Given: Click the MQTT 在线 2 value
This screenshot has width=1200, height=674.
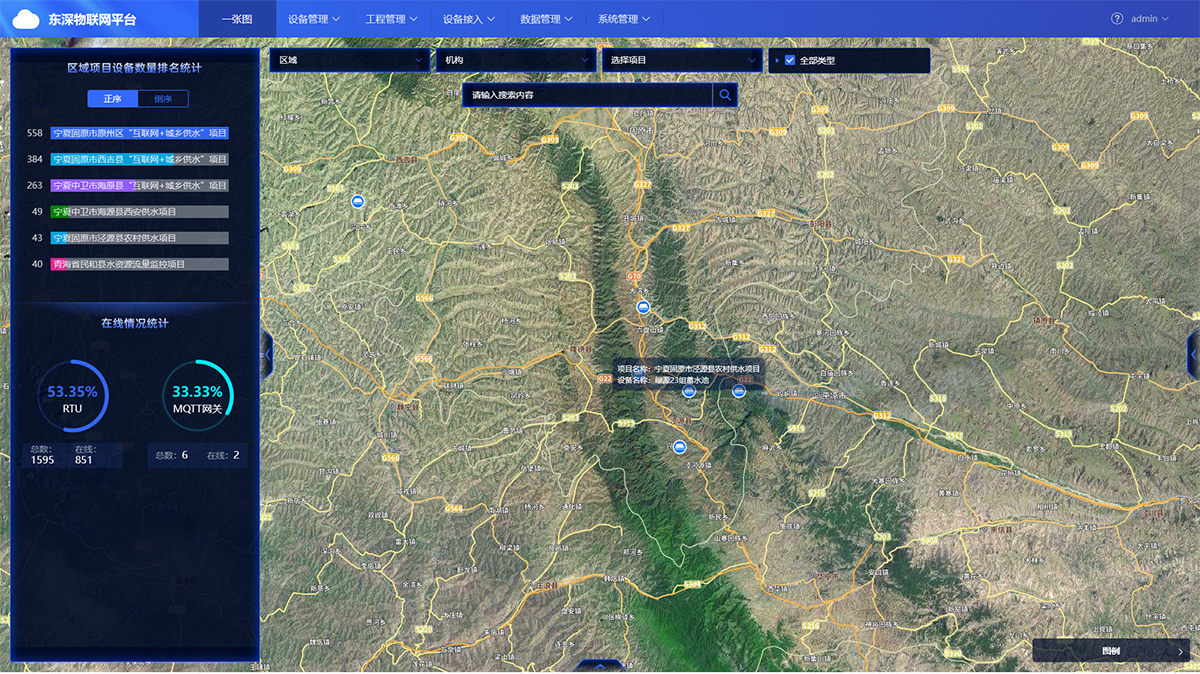Looking at the screenshot, I should pos(236,455).
